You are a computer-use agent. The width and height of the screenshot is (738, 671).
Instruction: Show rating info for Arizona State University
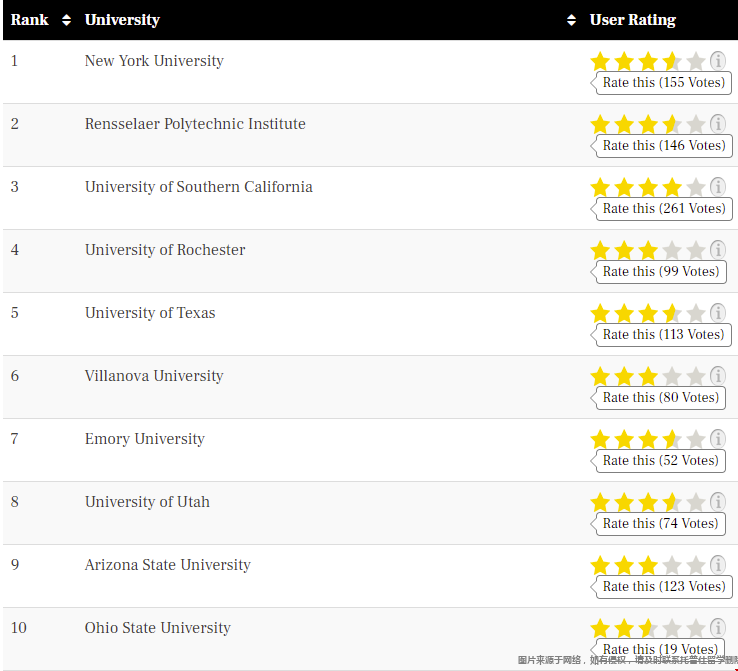click(717, 565)
